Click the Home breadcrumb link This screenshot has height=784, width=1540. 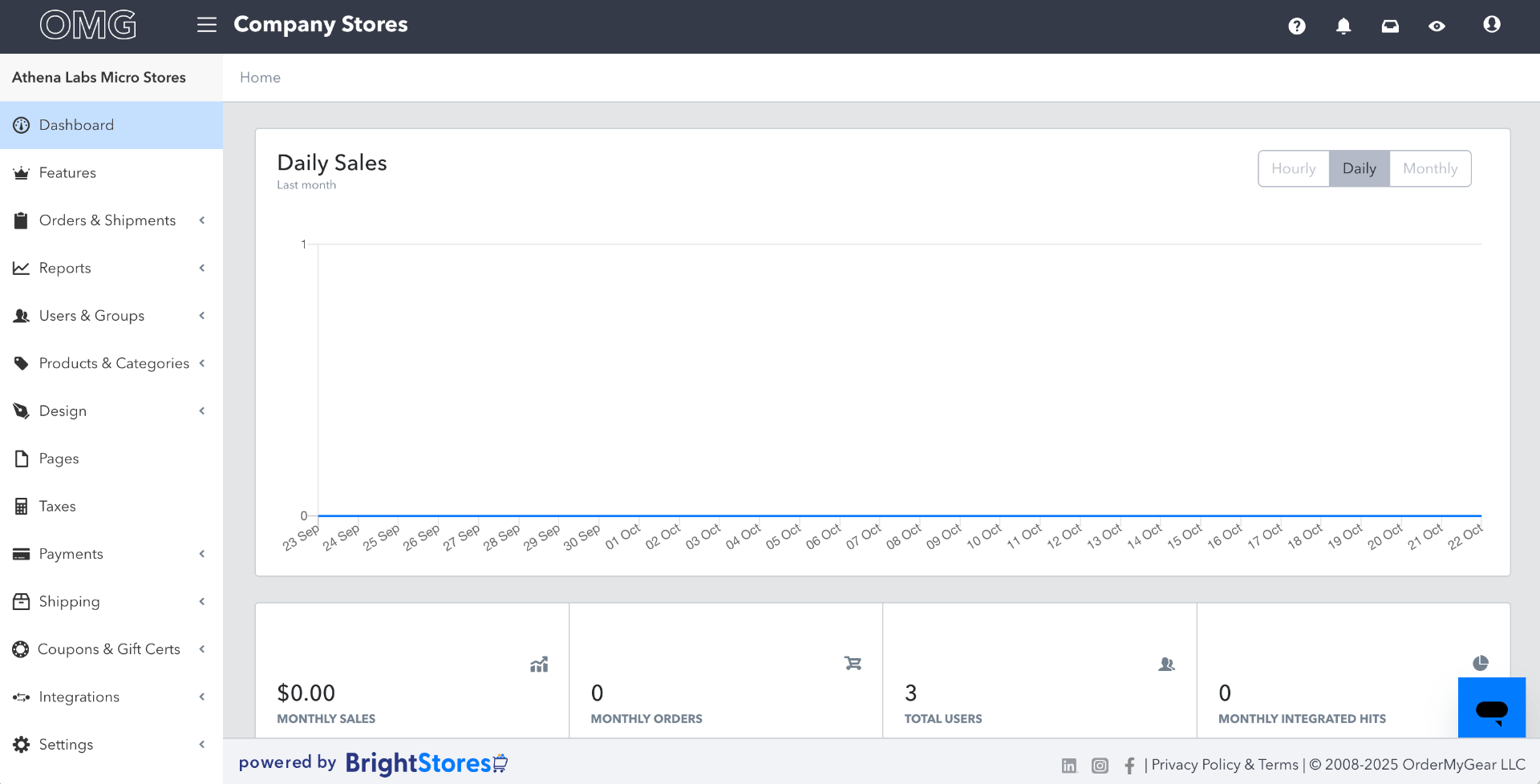coord(260,77)
